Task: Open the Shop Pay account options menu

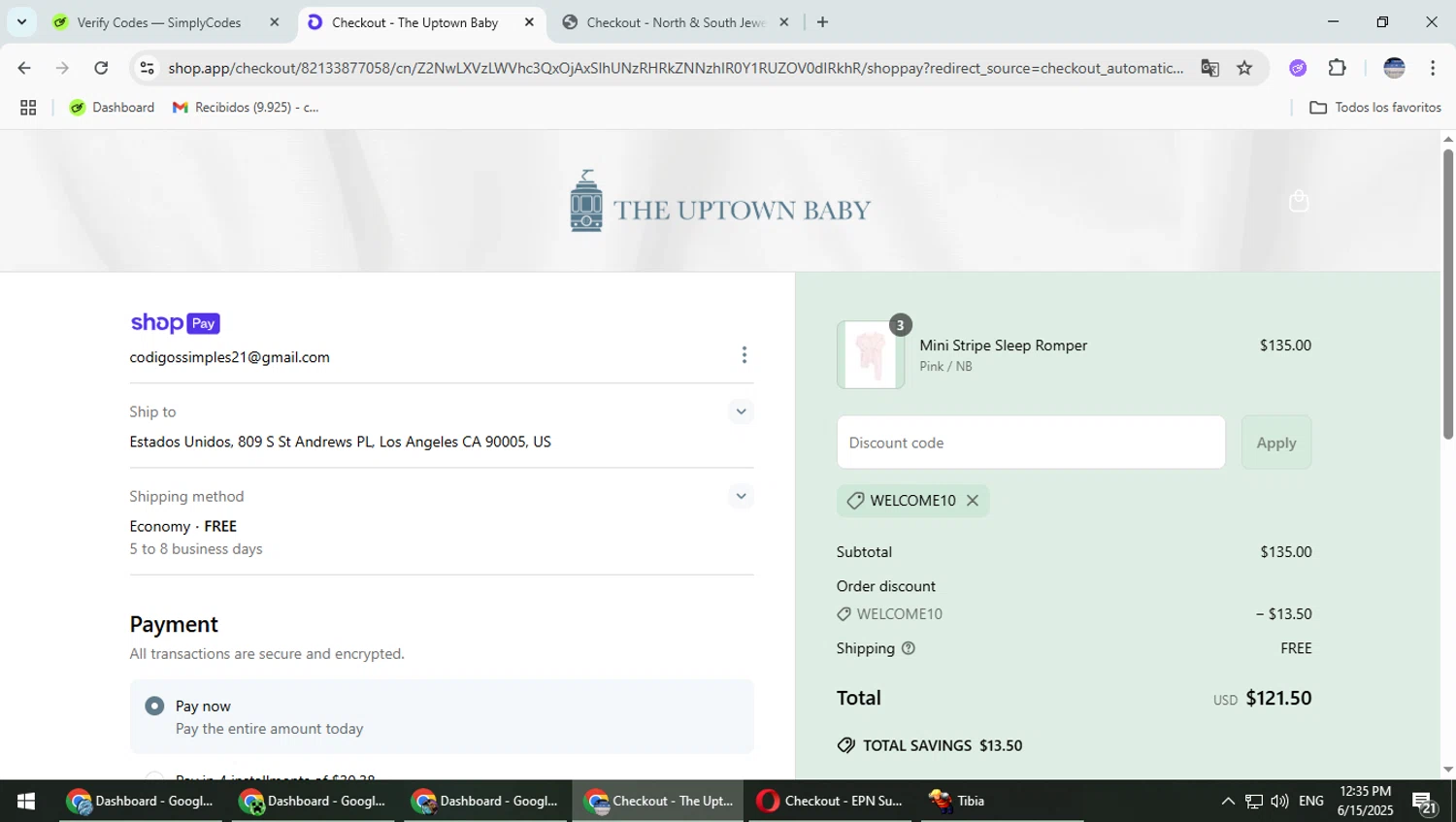Action: [x=745, y=355]
